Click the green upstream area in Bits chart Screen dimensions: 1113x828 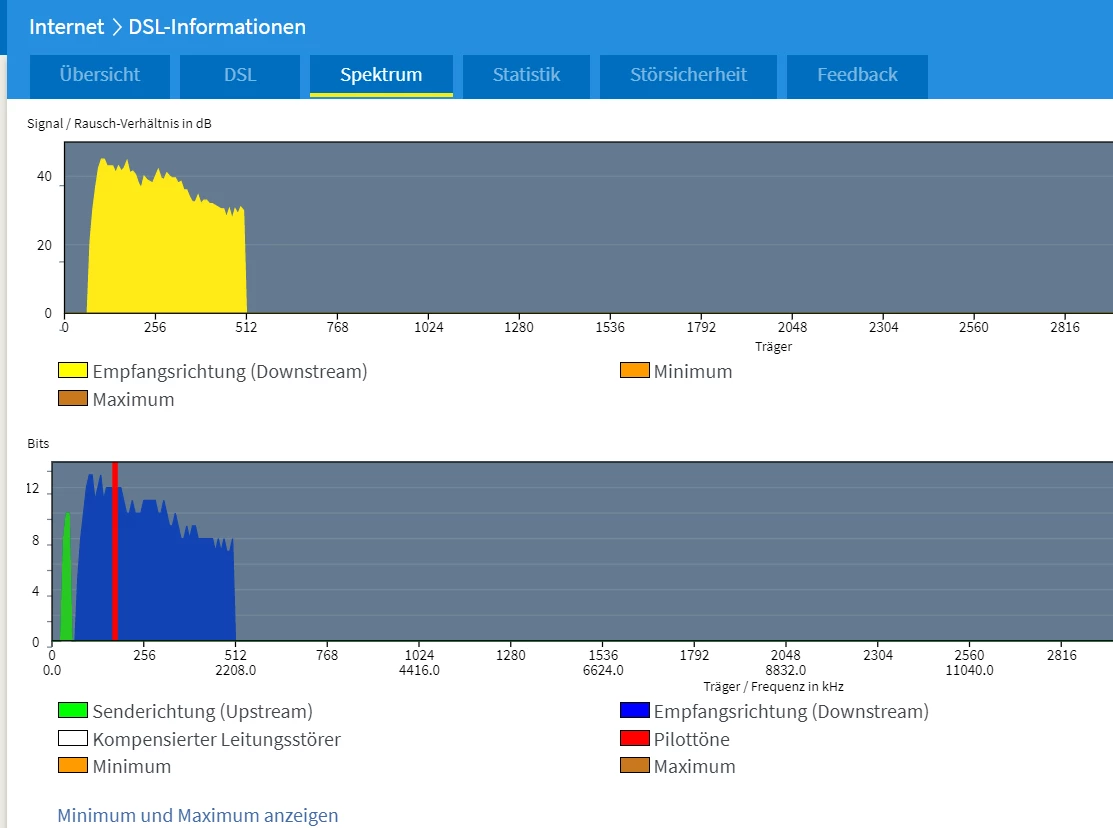pos(67,590)
